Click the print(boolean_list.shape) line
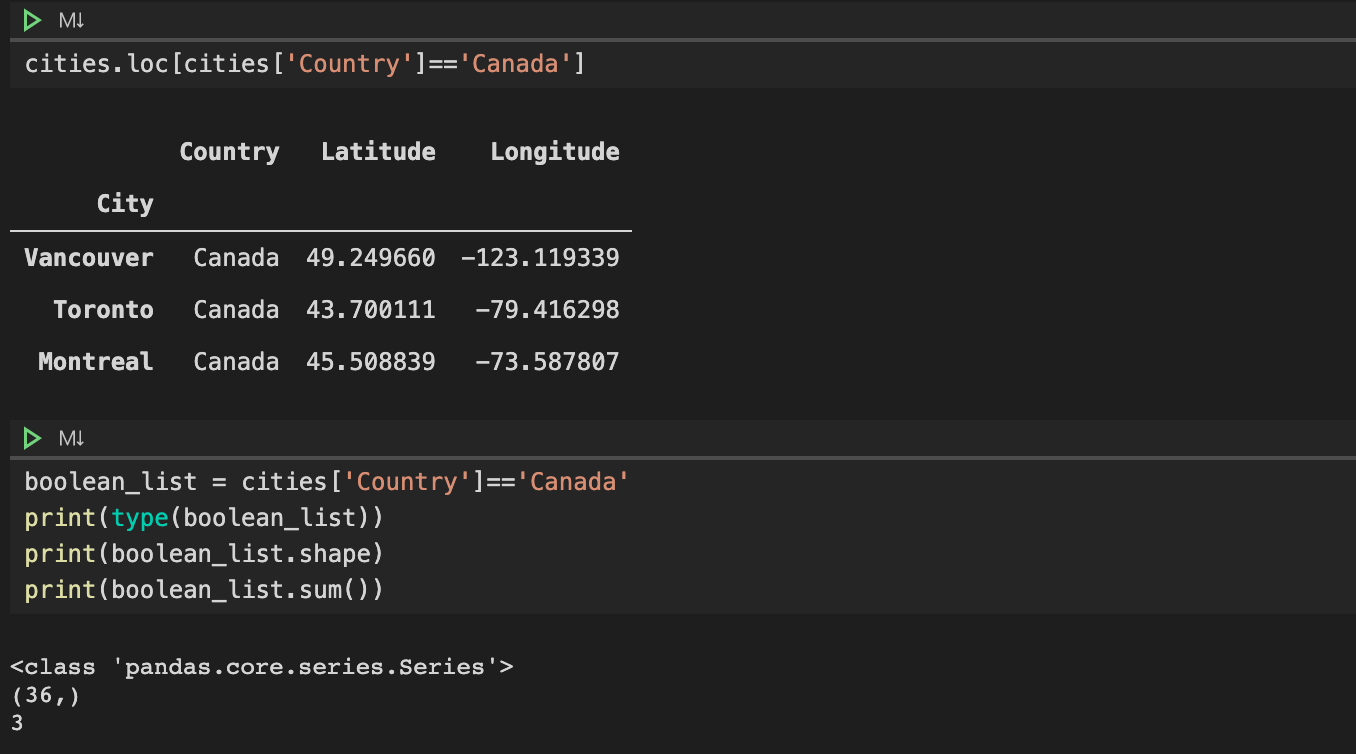The image size is (1356, 754). click(204, 554)
